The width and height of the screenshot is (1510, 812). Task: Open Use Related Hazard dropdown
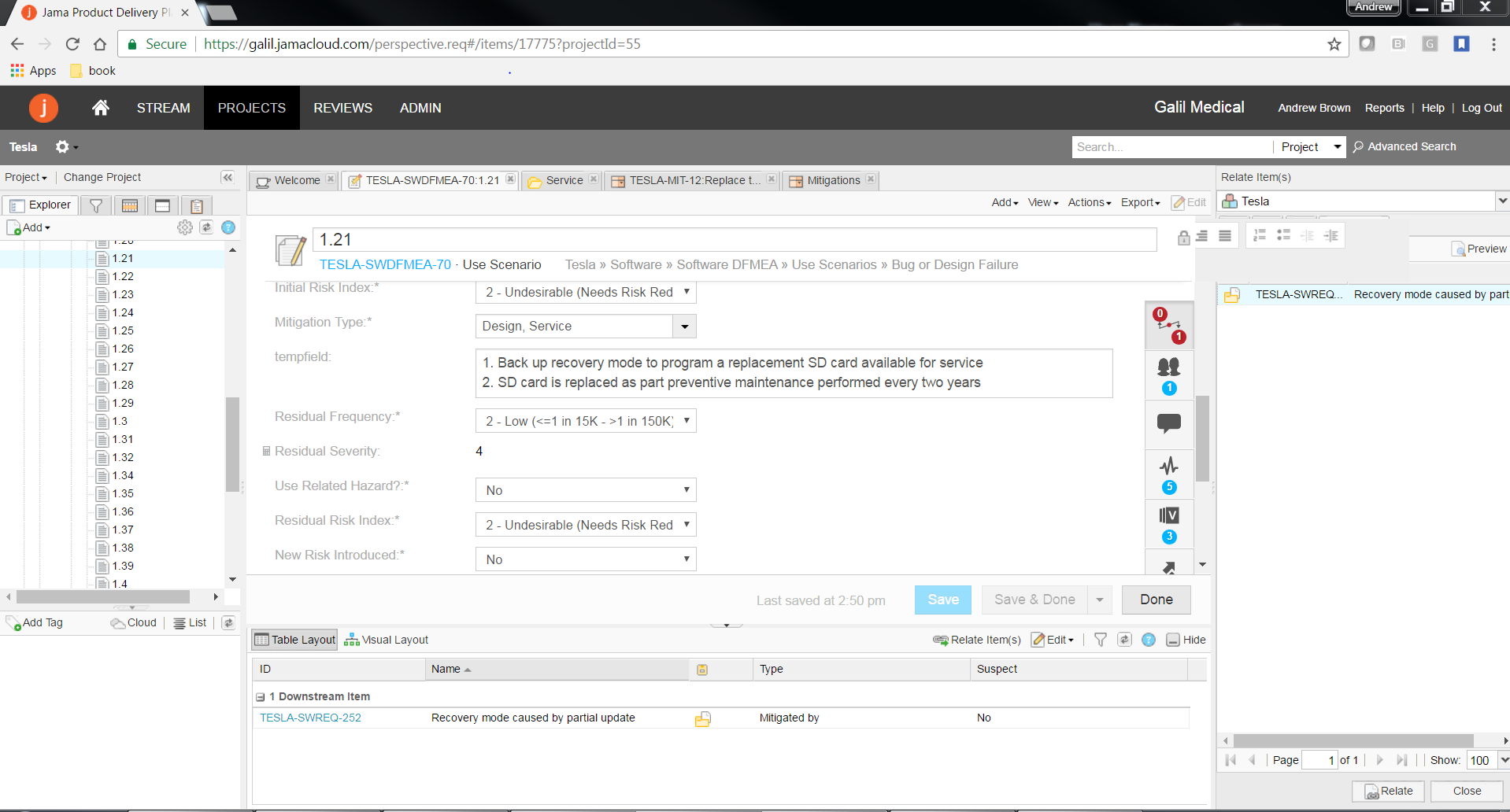tap(586, 490)
